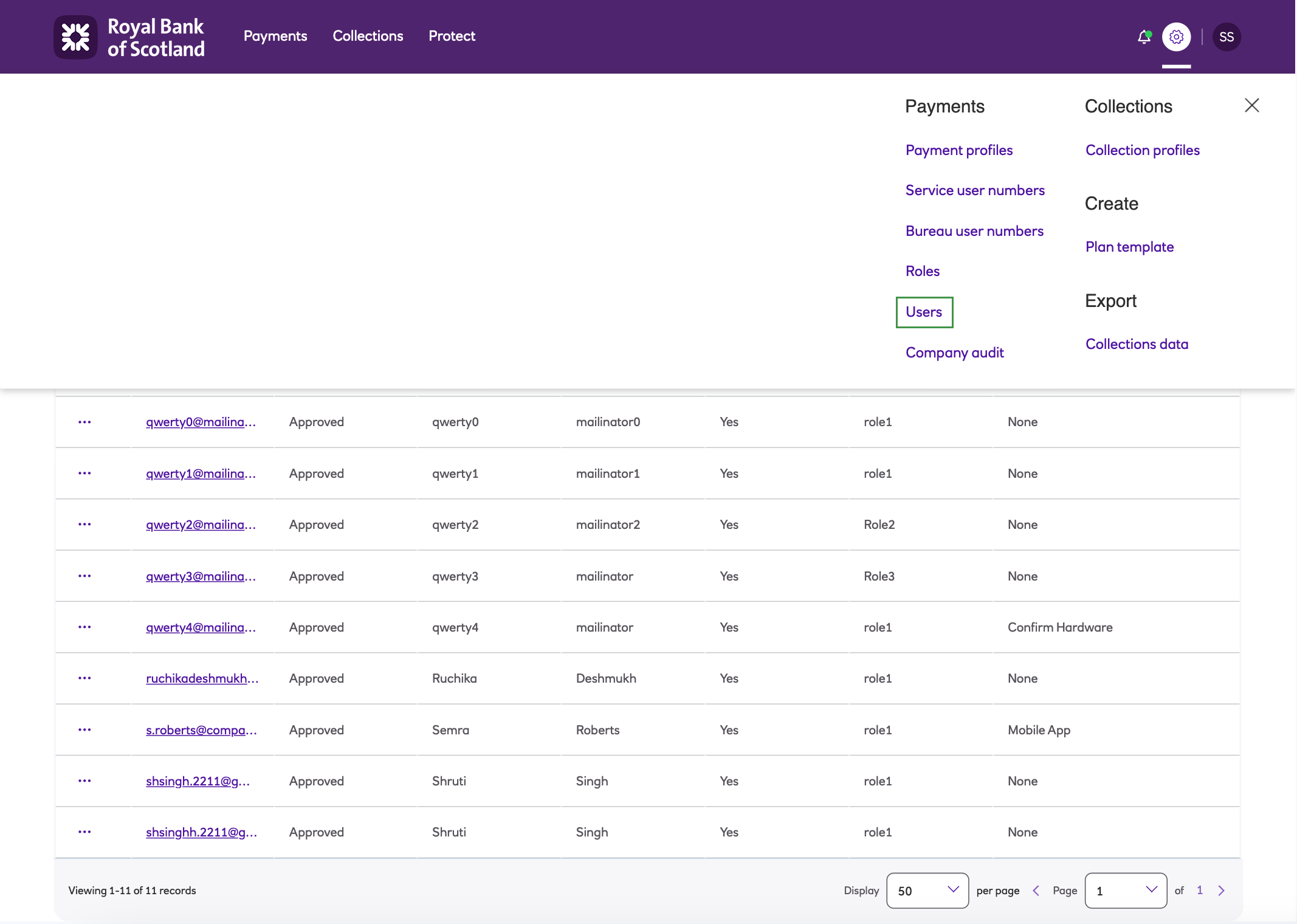Click 'Deshmukh' last name cell
This screenshot has height=924, width=1297.
pos(606,678)
